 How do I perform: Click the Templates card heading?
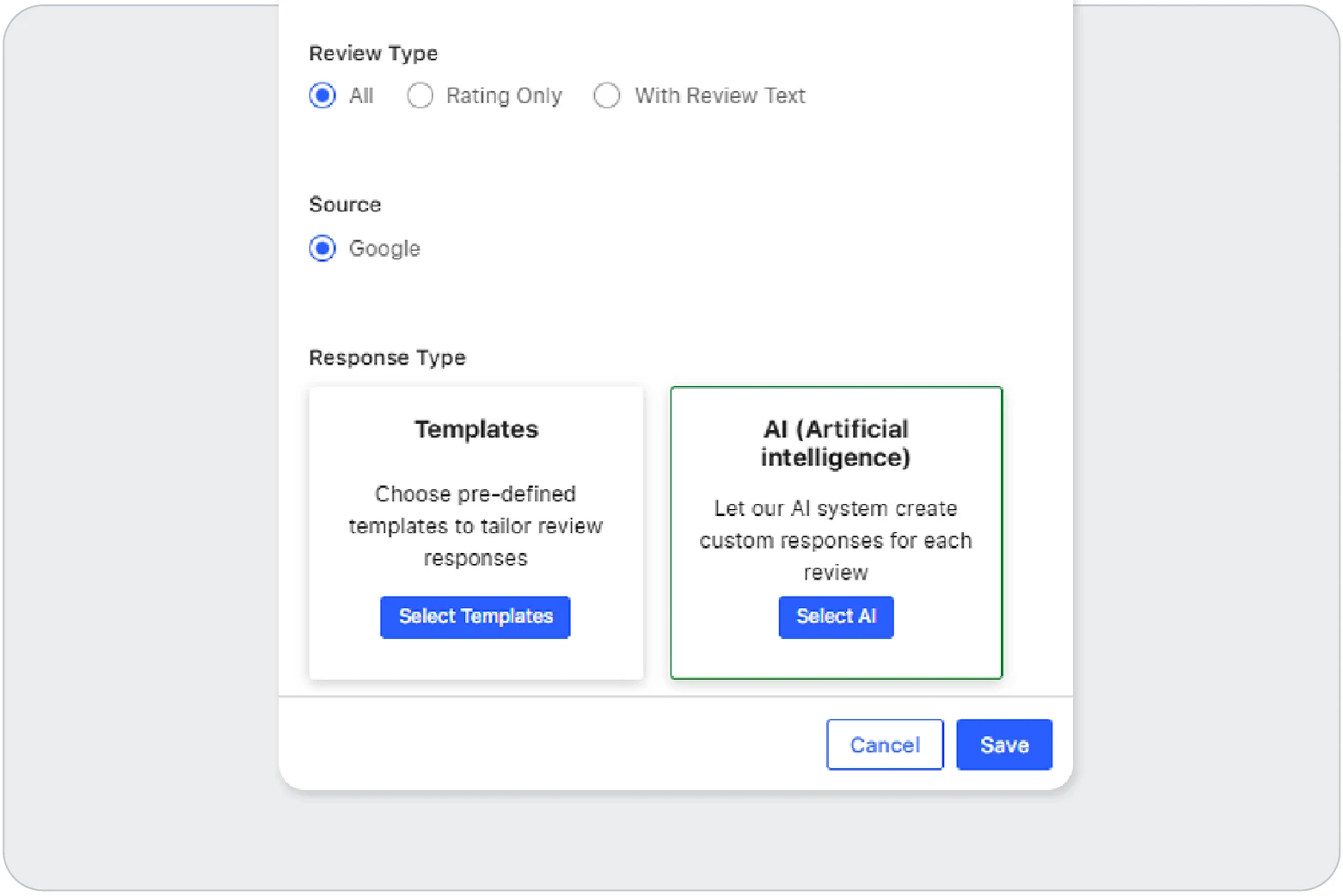475,429
